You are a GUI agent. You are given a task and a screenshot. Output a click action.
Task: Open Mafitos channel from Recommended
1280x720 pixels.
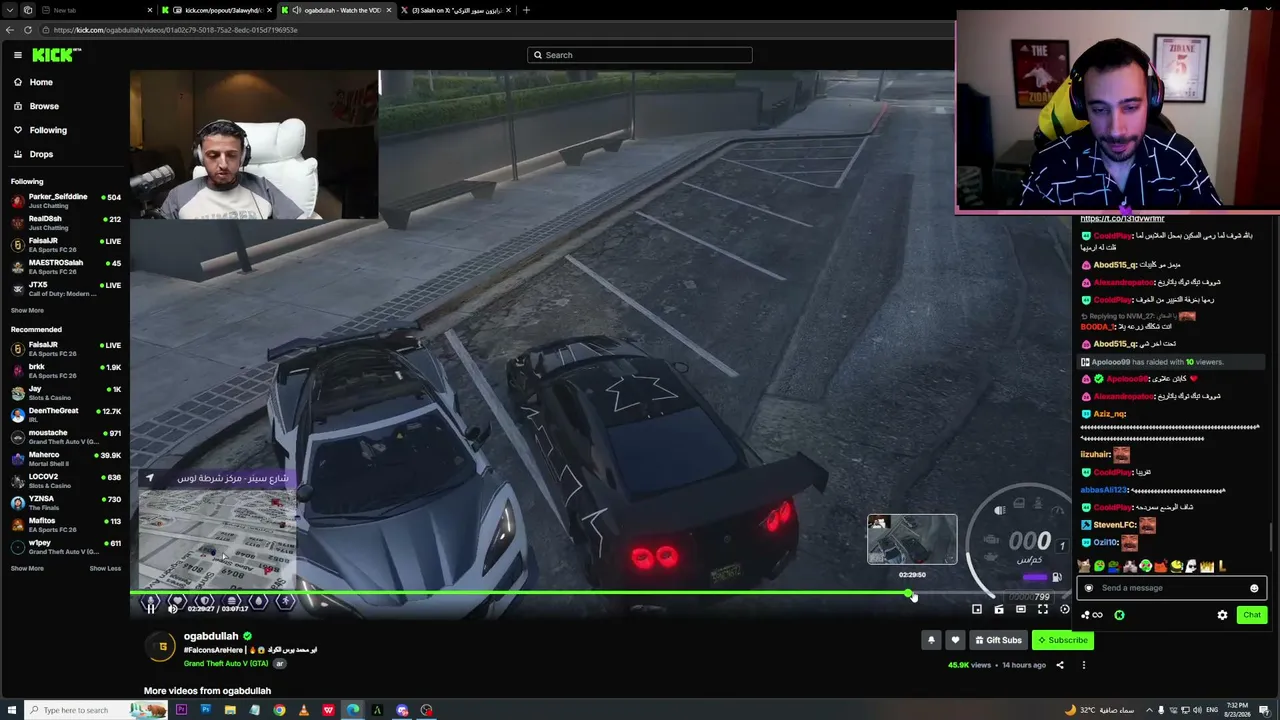(65, 525)
